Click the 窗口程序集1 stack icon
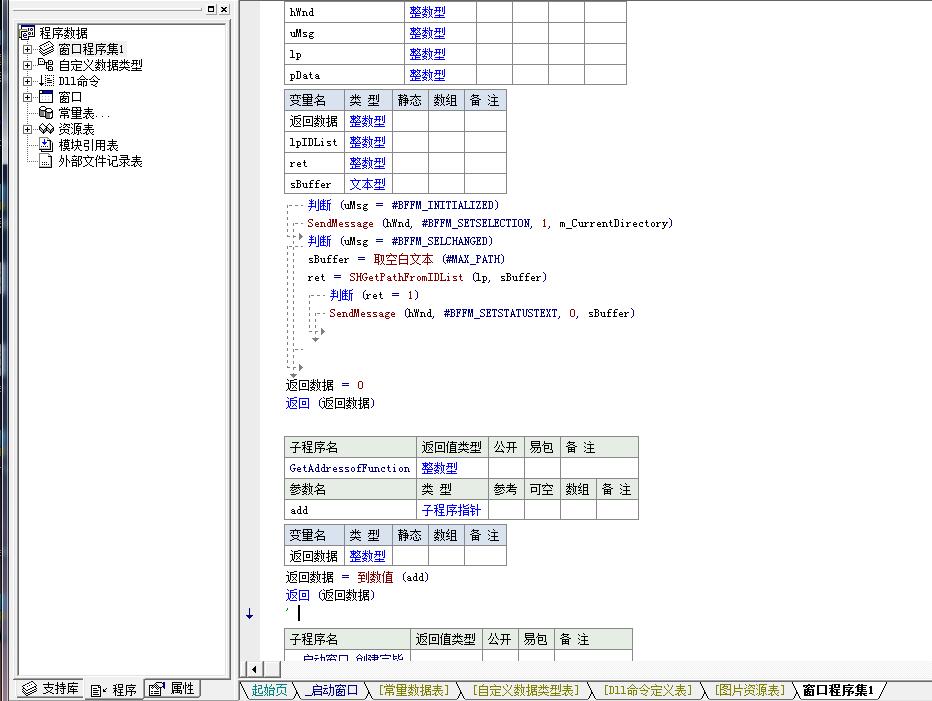This screenshot has height=701, width=932. click(x=46, y=49)
